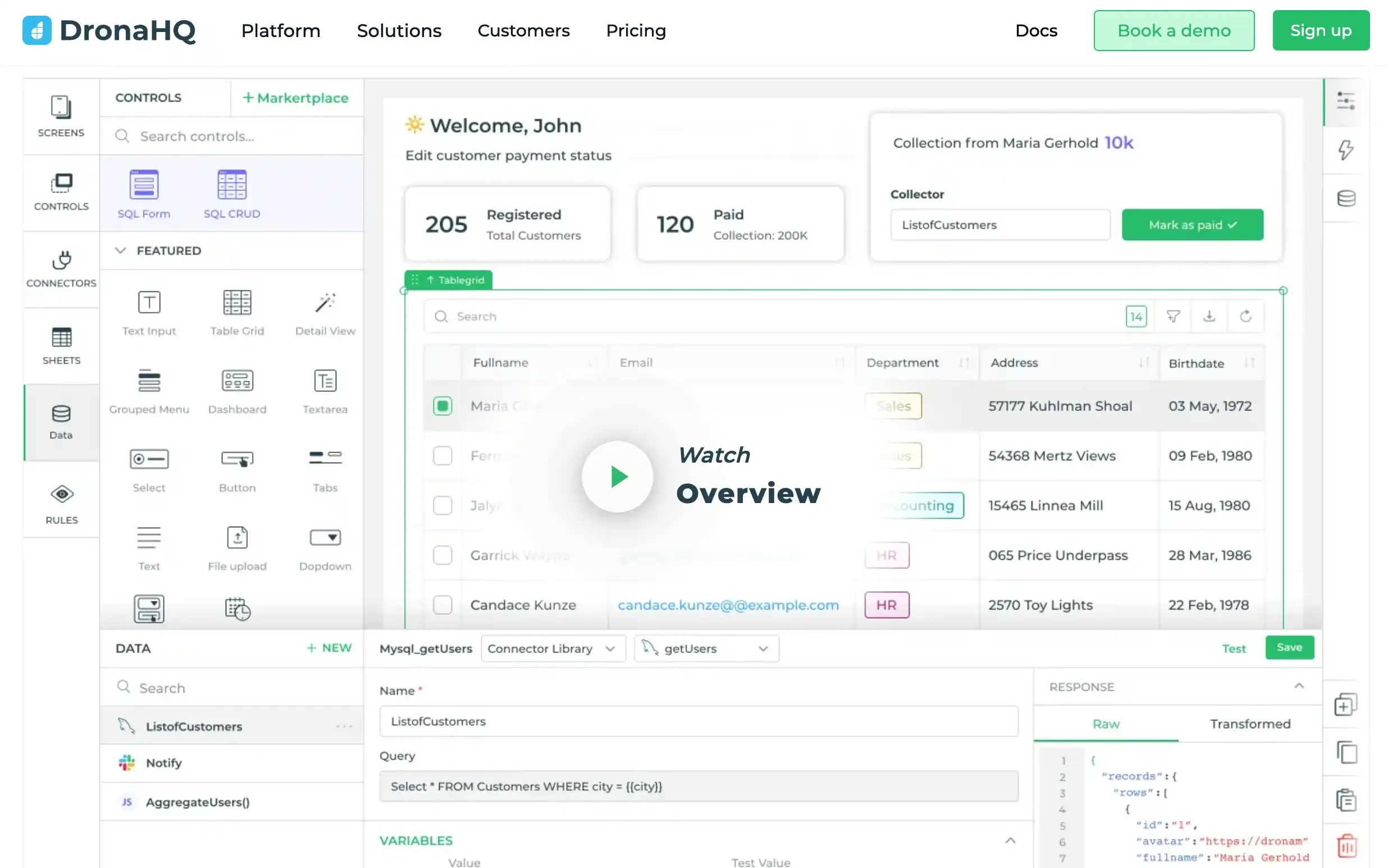
Task: Open the Solutions menu
Action: point(399,30)
